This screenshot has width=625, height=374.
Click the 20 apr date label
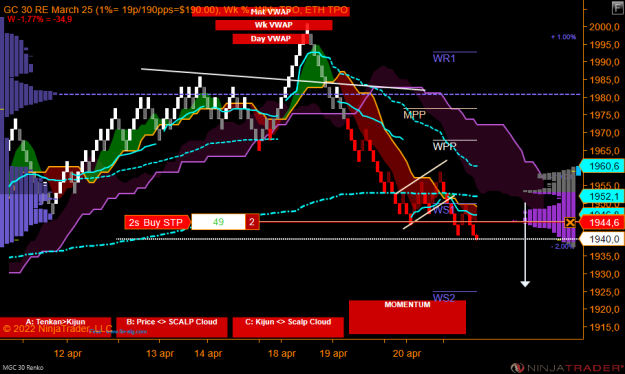[407, 354]
